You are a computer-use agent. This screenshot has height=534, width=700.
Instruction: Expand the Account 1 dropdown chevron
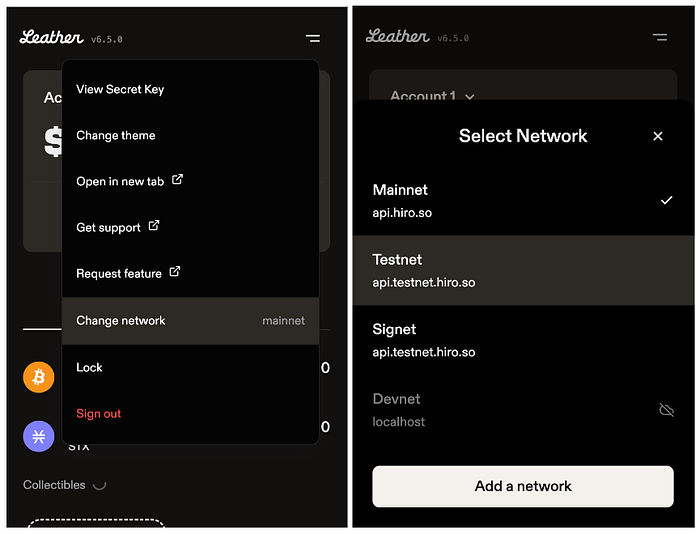point(470,96)
